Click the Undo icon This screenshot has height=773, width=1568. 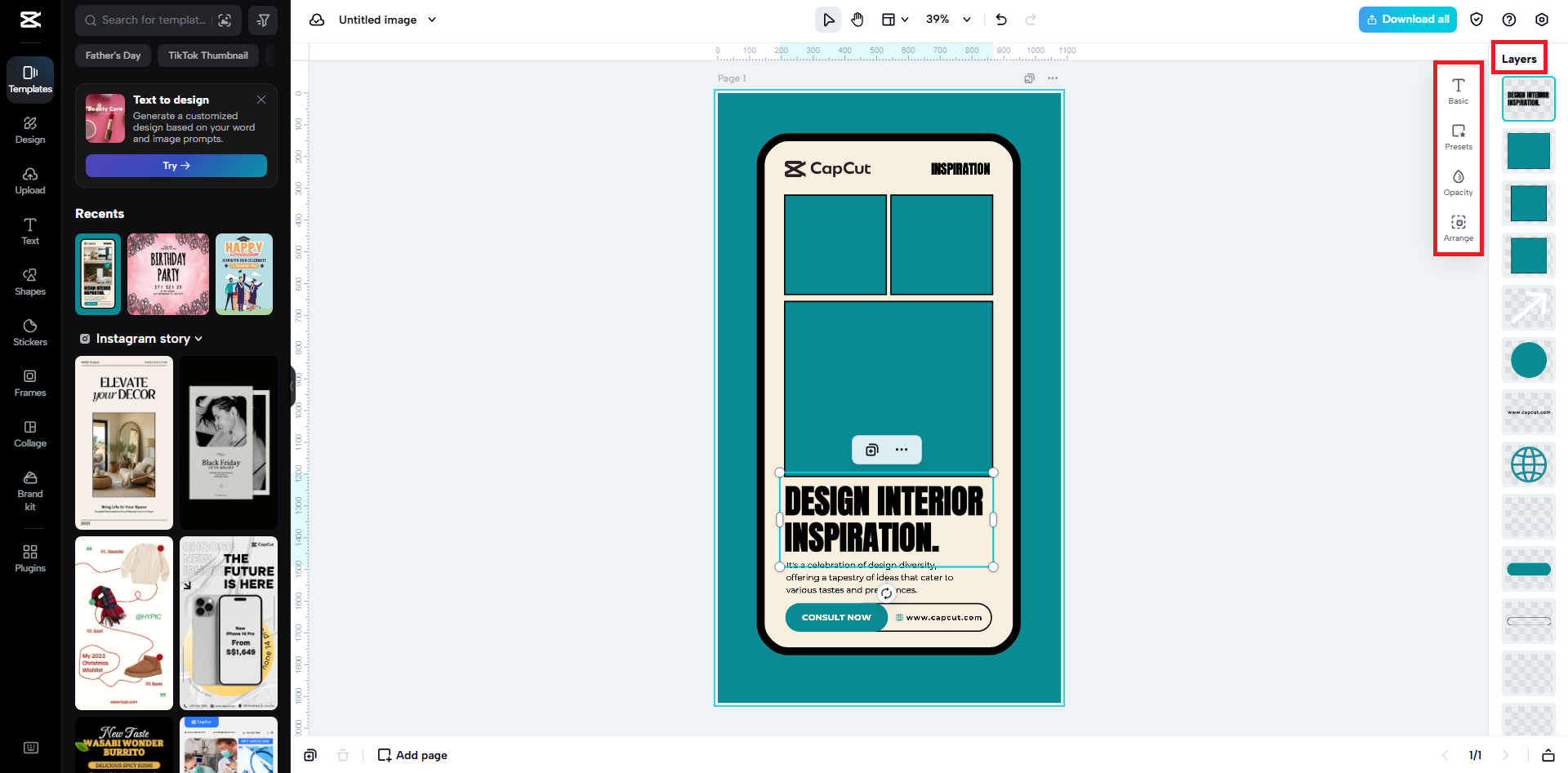[x=1000, y=19]
